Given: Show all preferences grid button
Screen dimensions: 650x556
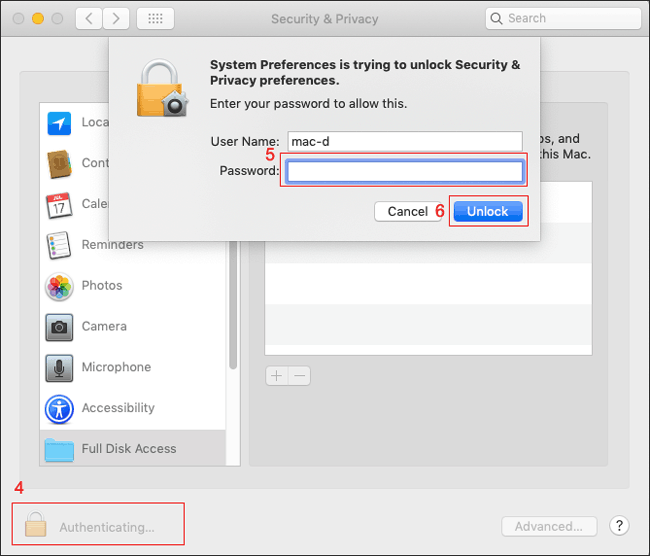Looking at the screenshot, I should click(x=154, y=18).
